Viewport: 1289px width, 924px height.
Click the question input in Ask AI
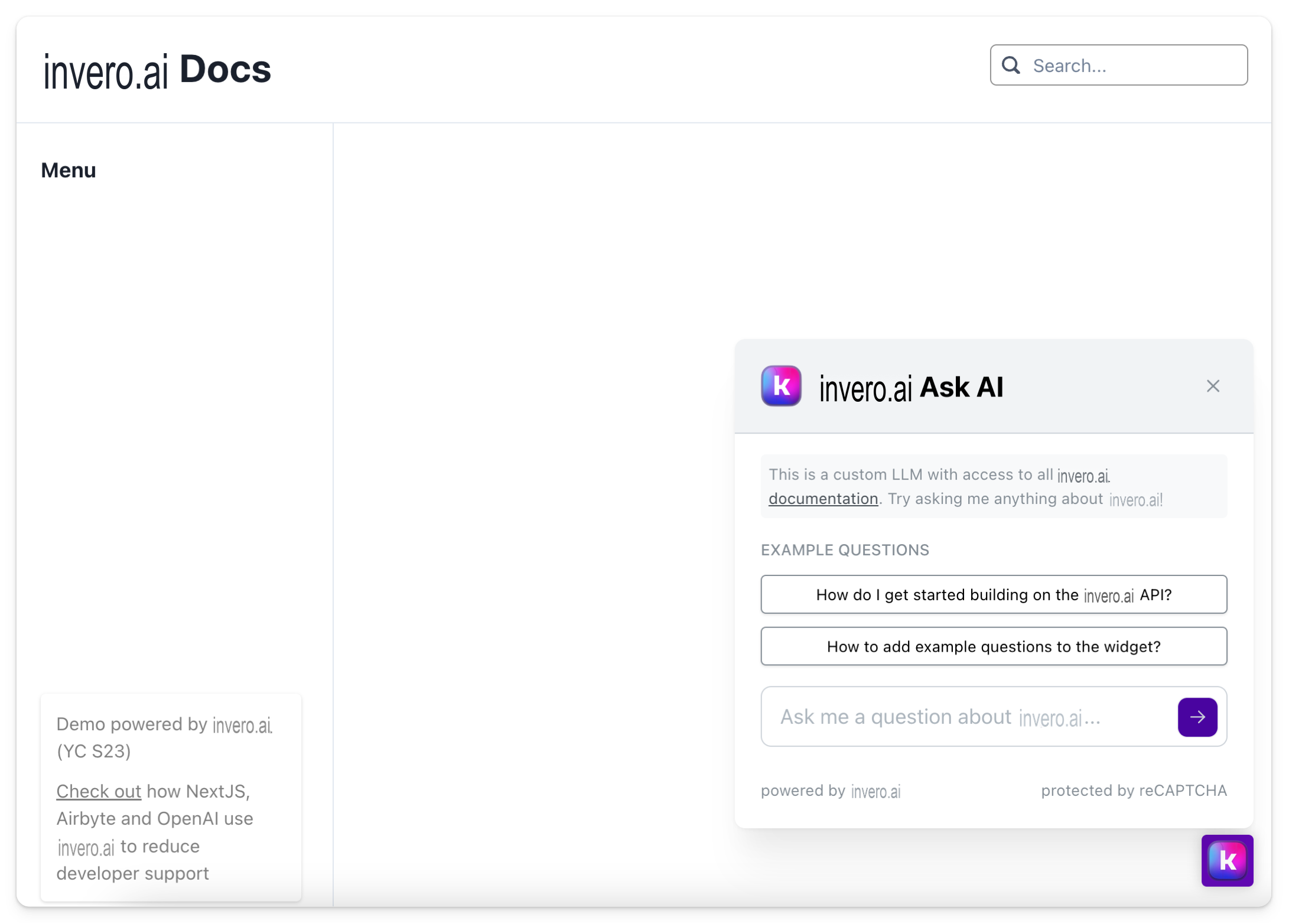(x=969, y=717)
